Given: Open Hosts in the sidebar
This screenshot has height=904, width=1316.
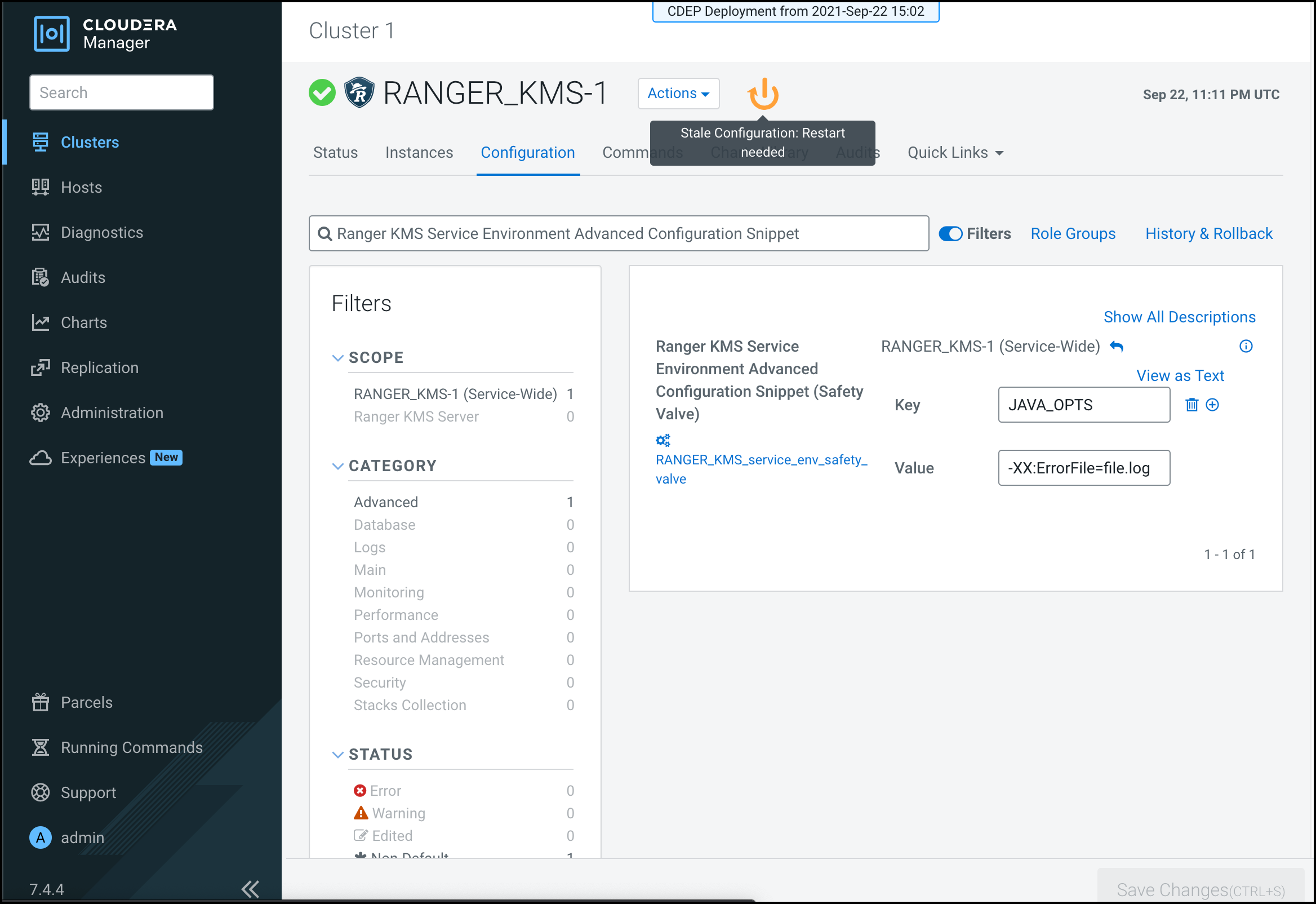Looking at the screenshot, I should point(81,188).
